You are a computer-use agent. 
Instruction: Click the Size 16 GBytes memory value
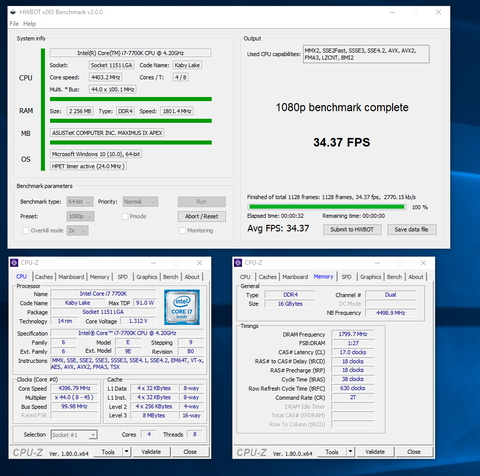pos(290,304)
